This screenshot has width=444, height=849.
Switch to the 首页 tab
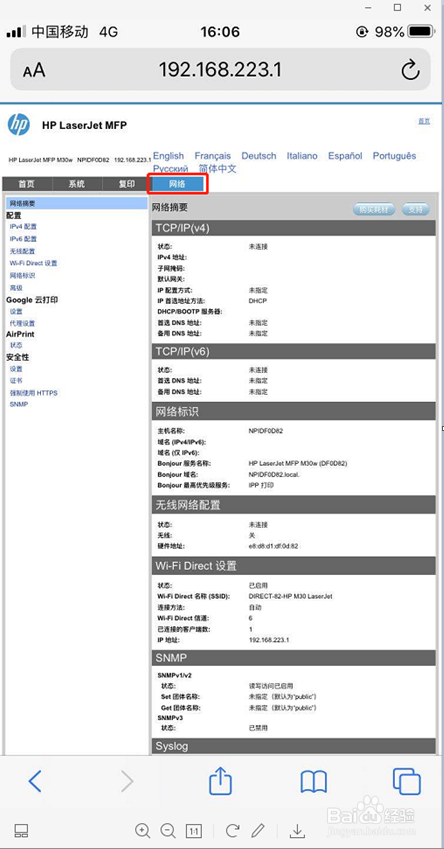27,184
